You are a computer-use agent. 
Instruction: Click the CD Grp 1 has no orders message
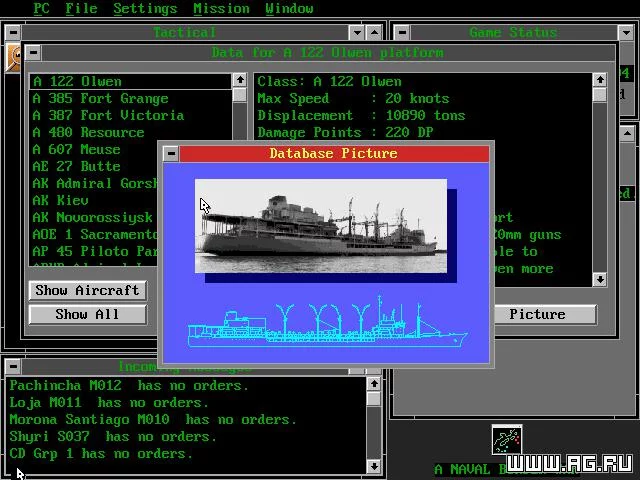tap(100, 454)
